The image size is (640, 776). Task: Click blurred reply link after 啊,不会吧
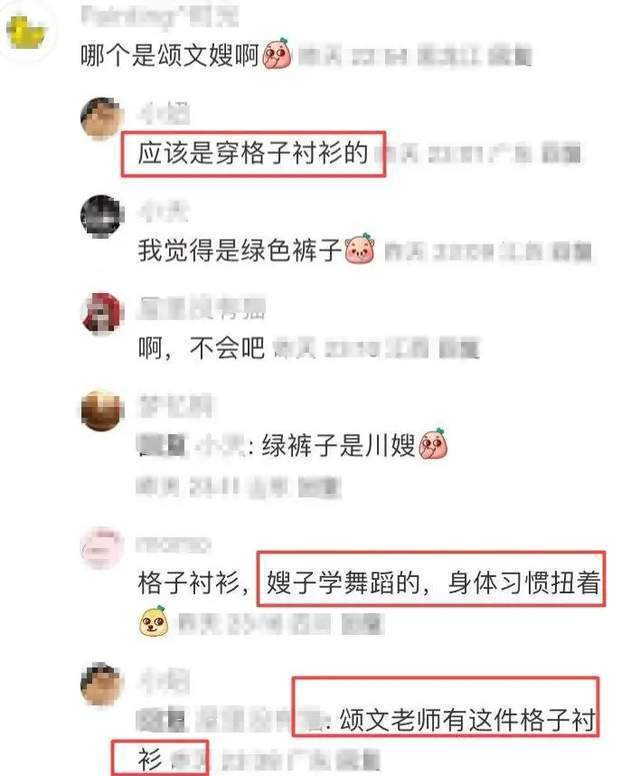click(459, 349)
